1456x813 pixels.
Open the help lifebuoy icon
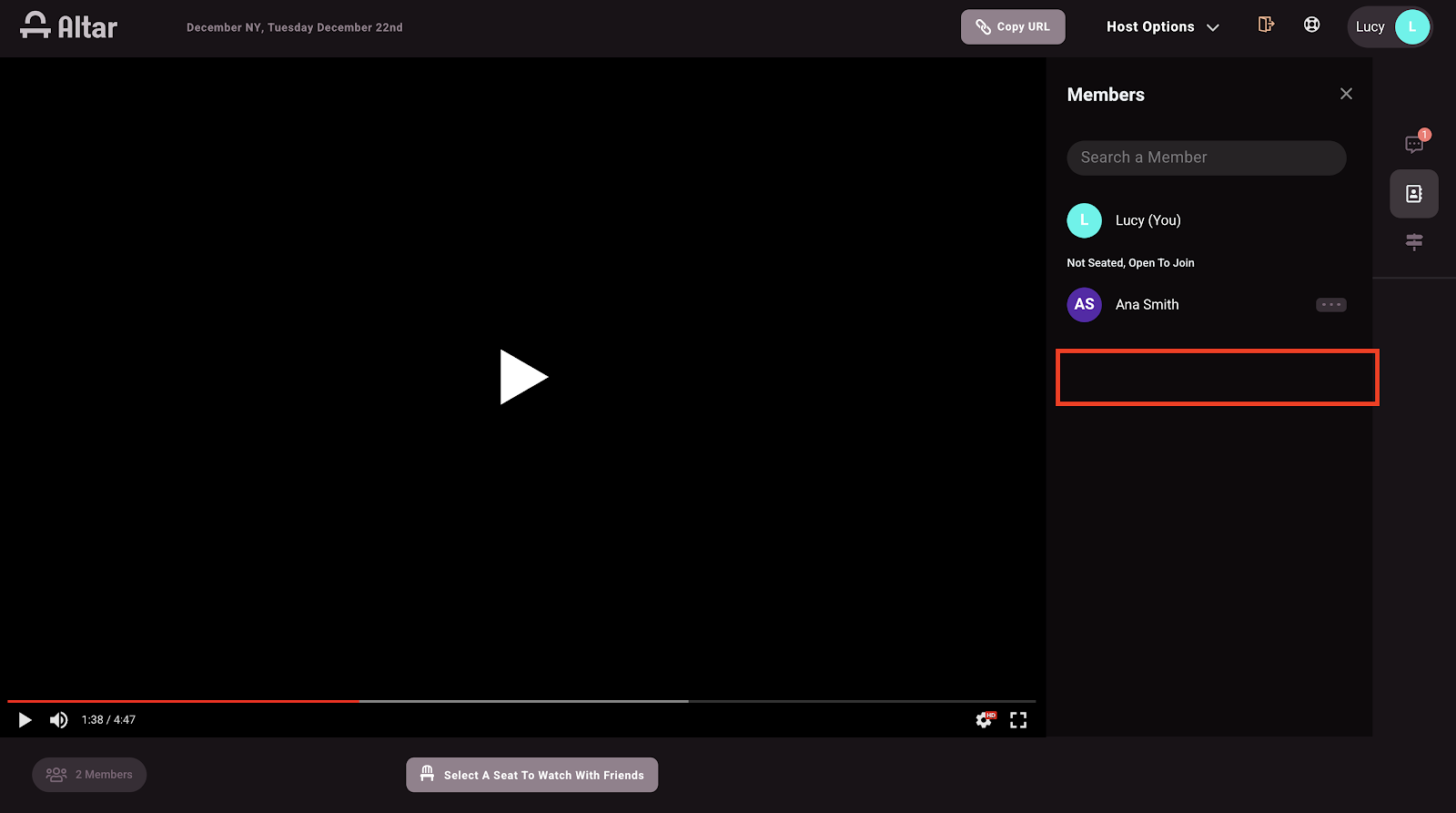click(x=1311, y=25)
